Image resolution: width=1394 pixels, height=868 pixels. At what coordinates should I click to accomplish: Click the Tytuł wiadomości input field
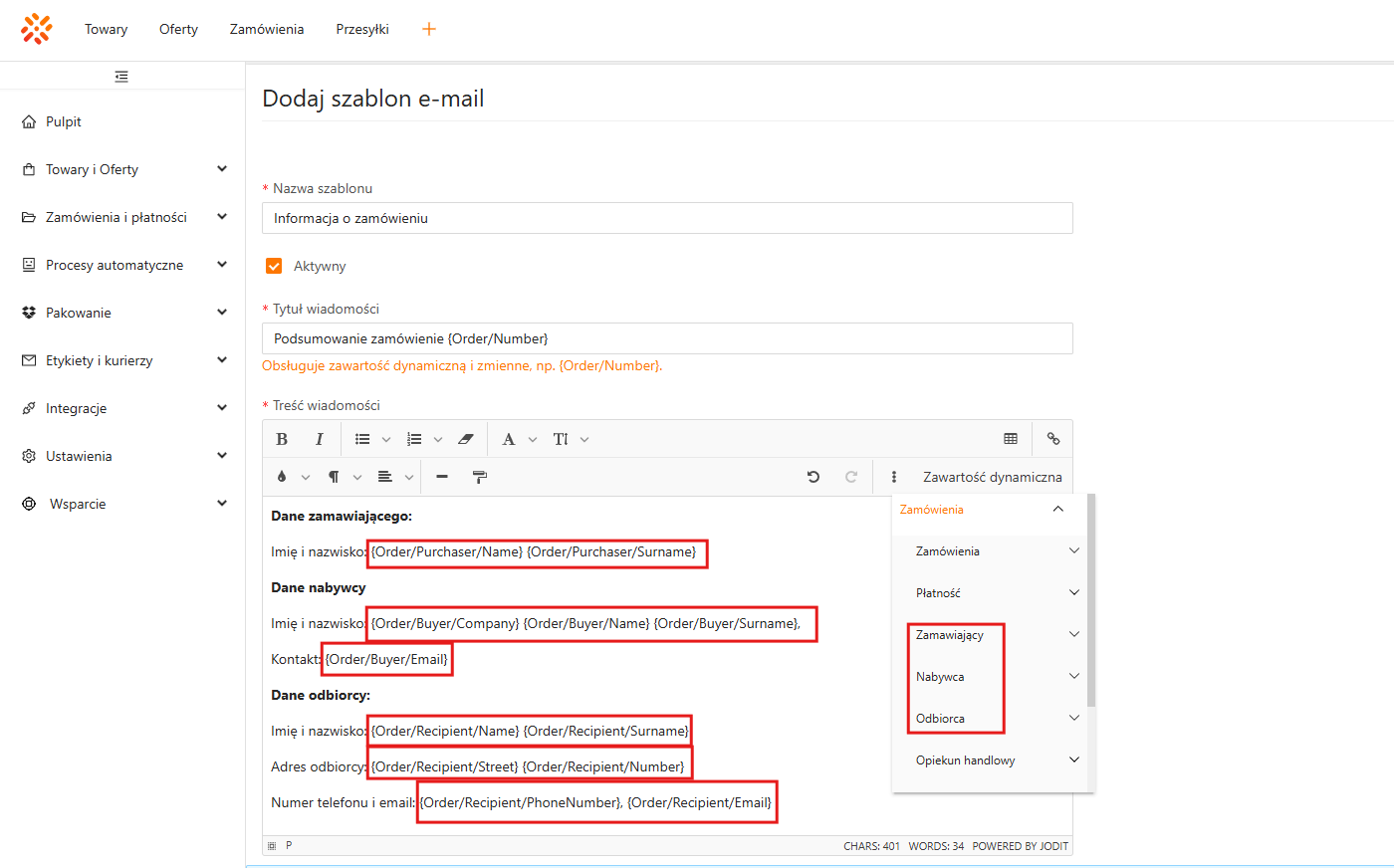667,338
